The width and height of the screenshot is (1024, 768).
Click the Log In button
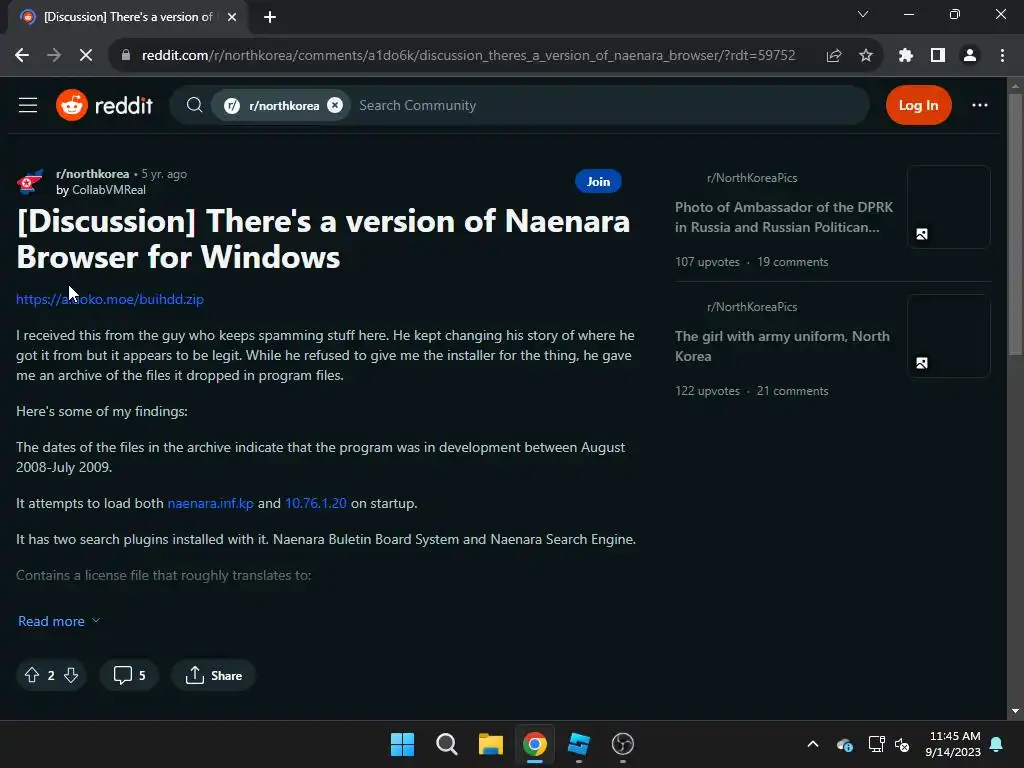coord(918,105)
